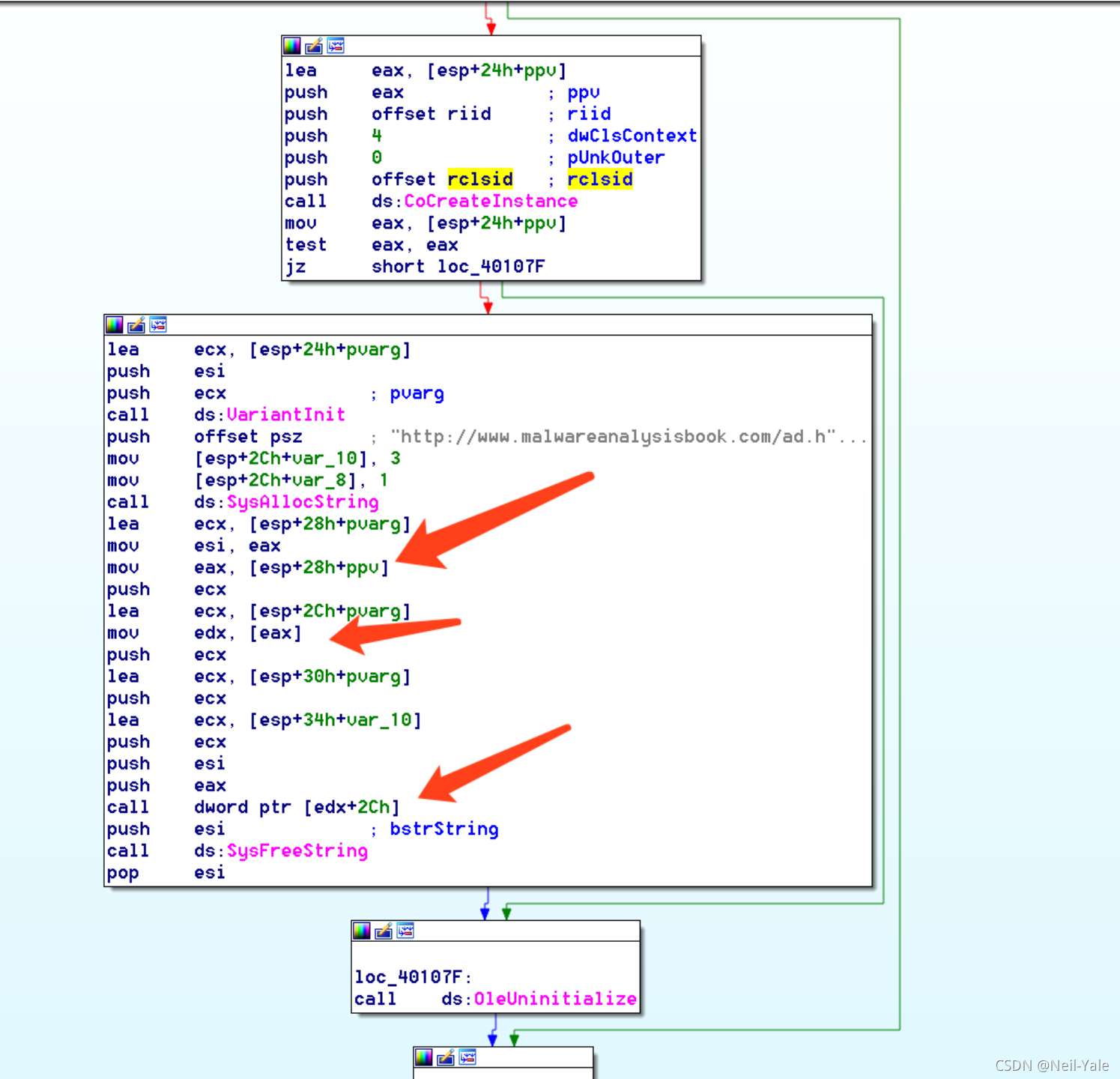This screenshot has height=1079, width=1120.
Task: Click edit-name pencil icon on loc_40107F block
Action: point(384,931)
